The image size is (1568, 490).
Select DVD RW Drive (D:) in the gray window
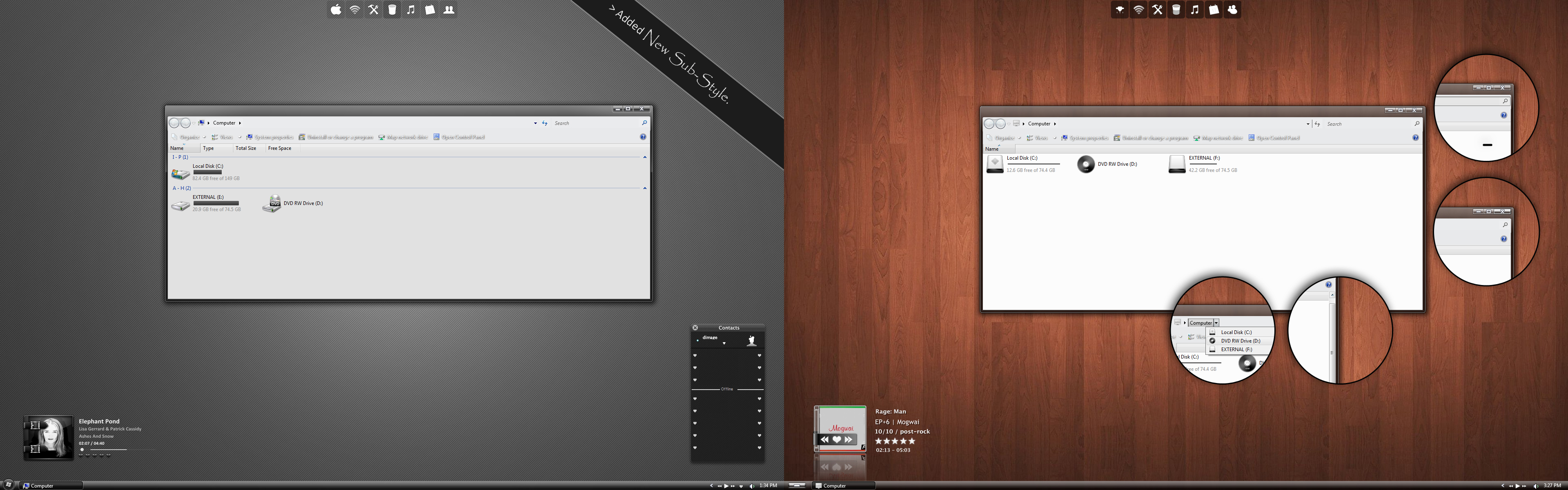click(293, 203)
